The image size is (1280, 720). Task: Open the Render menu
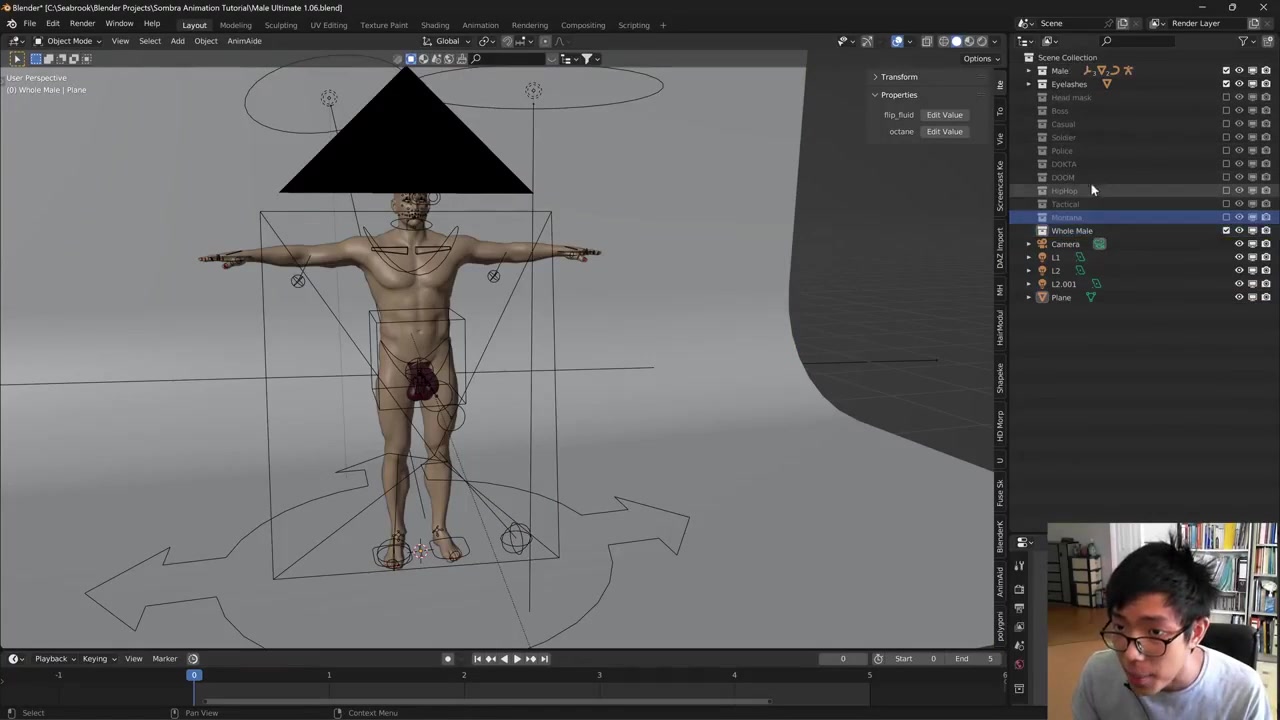(82, 23)
